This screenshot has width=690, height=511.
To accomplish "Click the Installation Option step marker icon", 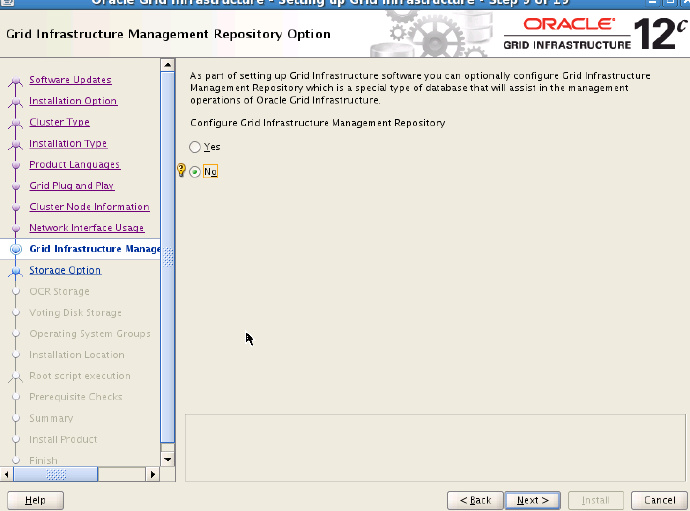I will pyautogui.click(x=16, y=102).
